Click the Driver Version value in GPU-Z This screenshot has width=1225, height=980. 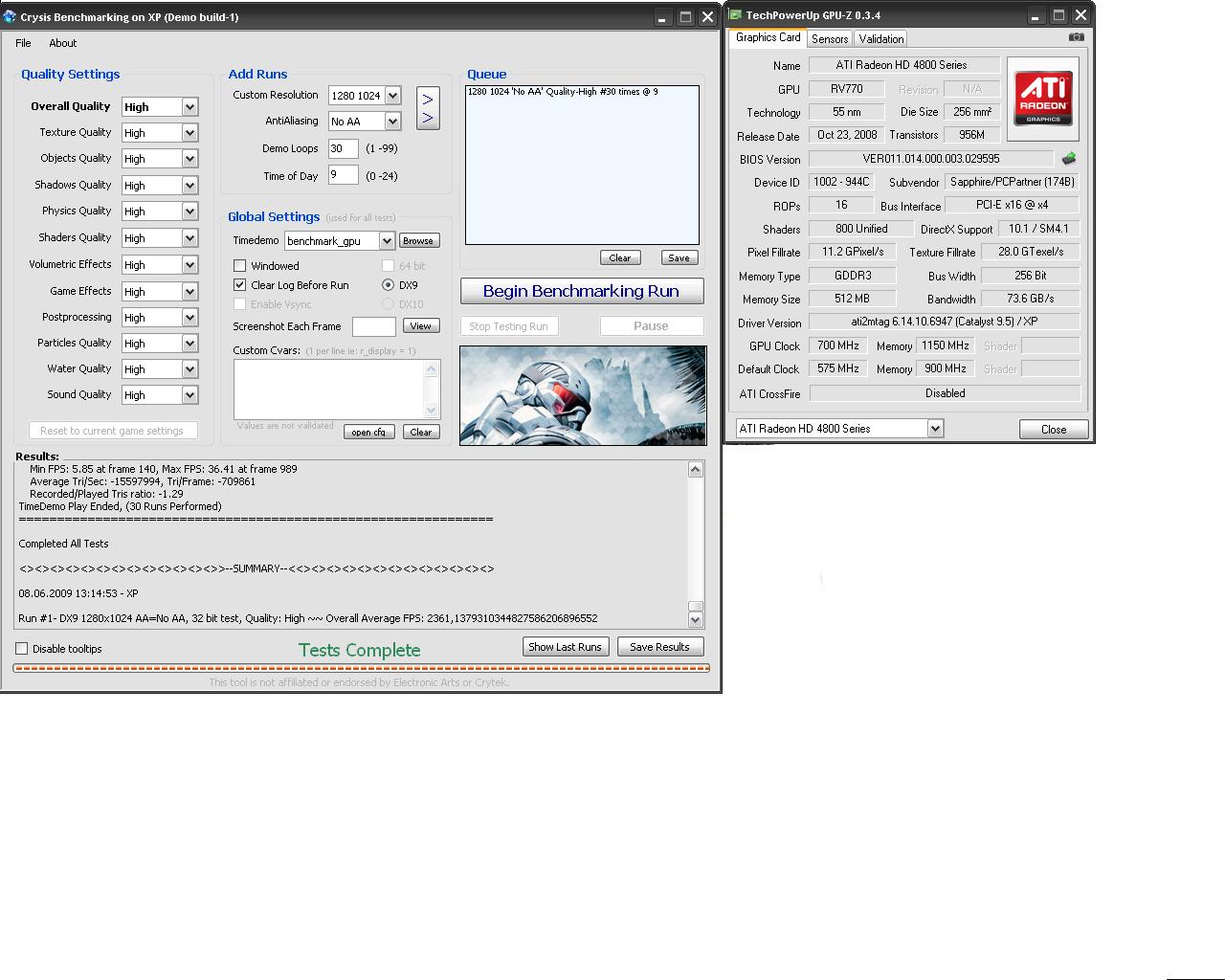coord(945,323)
